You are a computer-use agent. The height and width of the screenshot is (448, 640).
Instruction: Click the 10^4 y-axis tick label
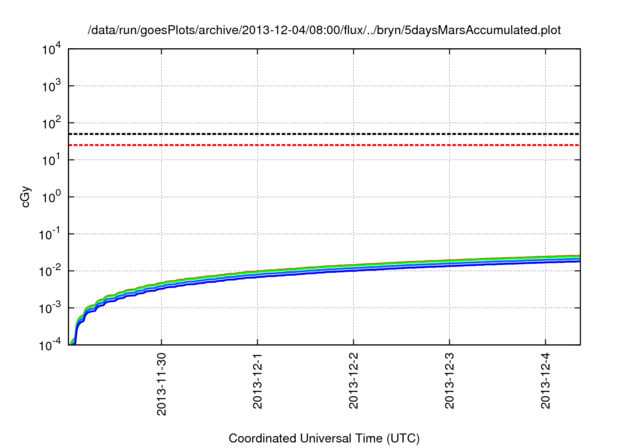51,49
